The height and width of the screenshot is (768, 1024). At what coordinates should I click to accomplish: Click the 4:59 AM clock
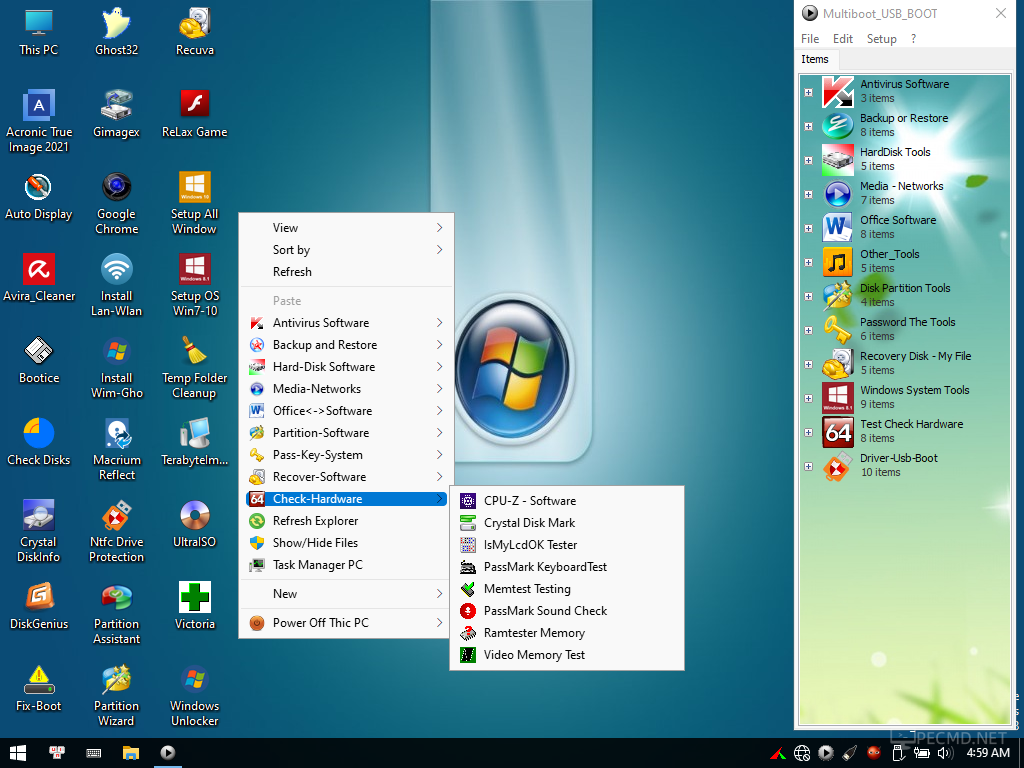click(987, 753)
